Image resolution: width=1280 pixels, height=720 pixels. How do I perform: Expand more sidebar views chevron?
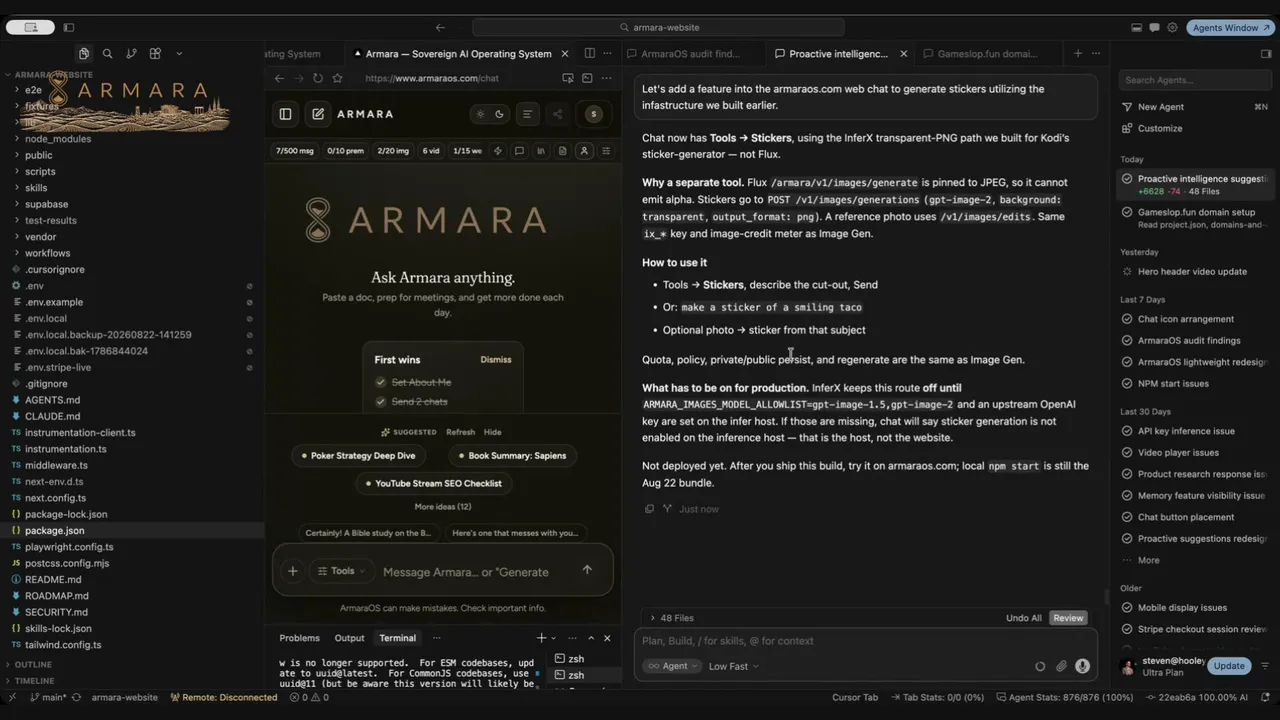[179, 54]
